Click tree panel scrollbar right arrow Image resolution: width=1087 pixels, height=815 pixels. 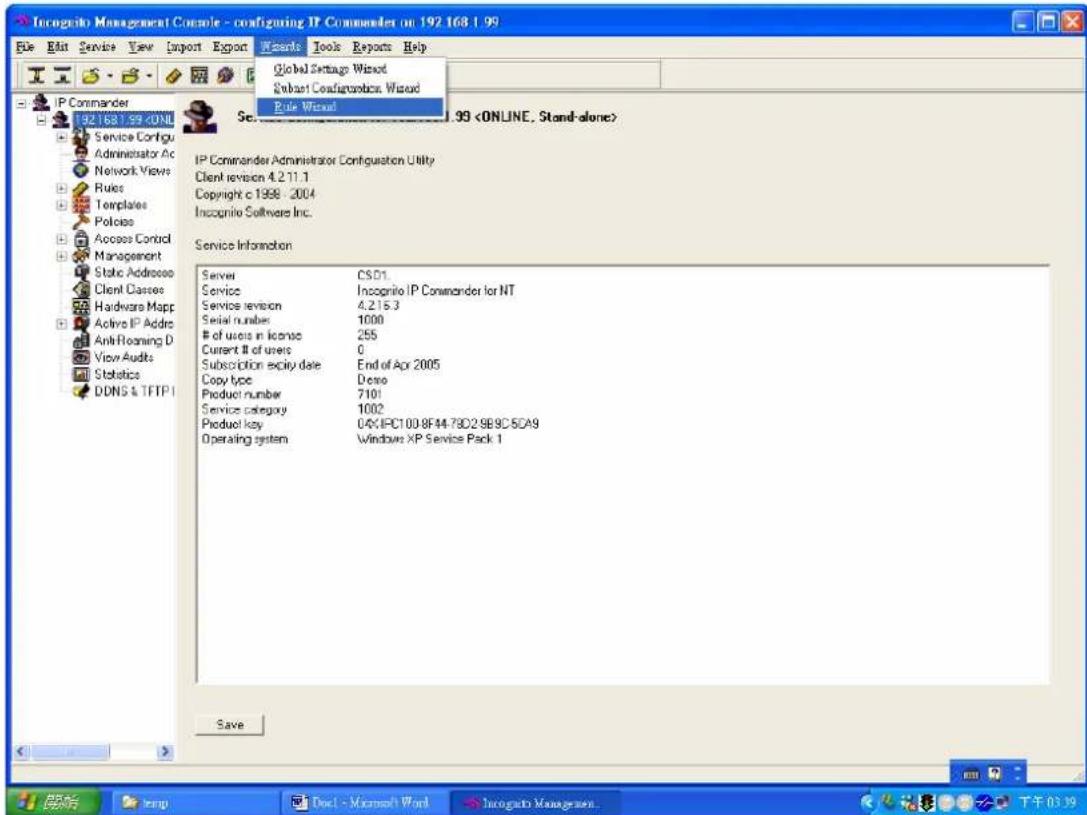[x=165, y=751]
